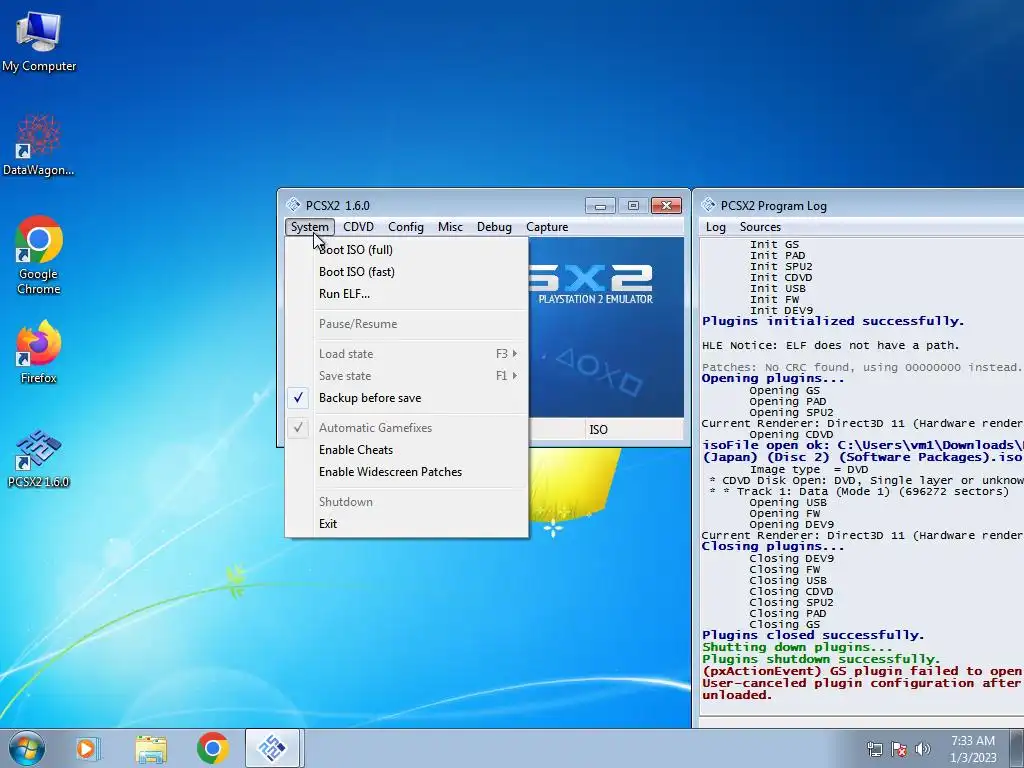
Task: Click the ISO status bar field
Action: 633,430
